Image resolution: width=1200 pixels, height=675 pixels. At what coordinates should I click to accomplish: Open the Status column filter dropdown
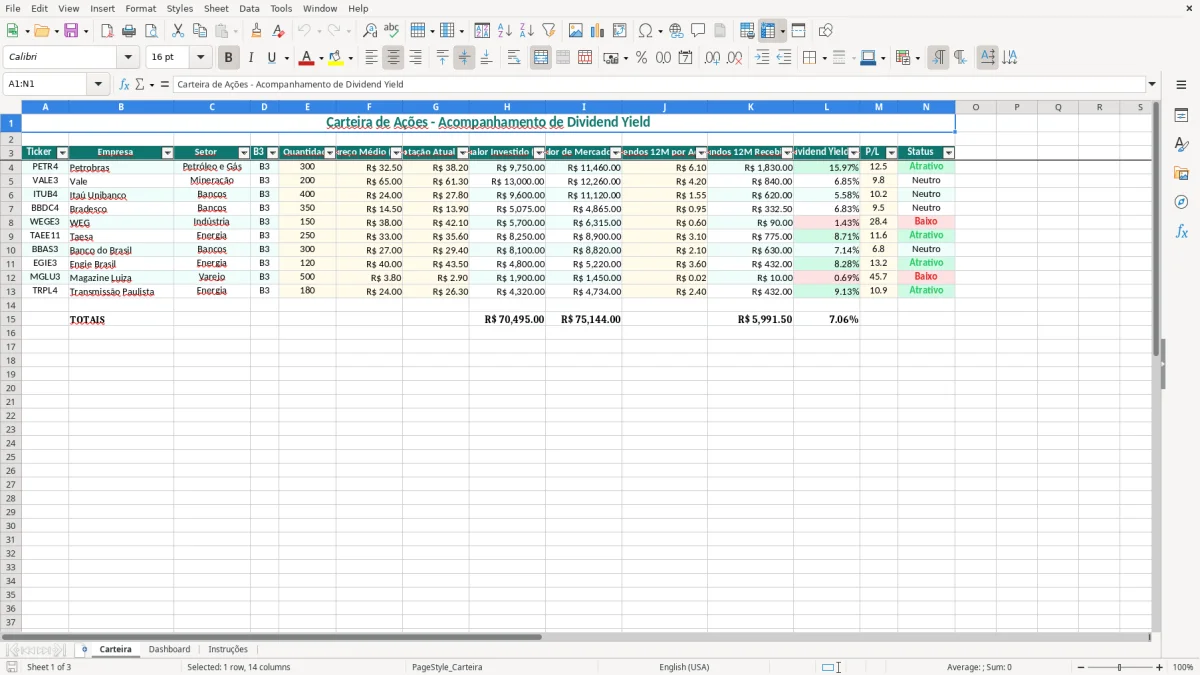click(x=949, y=153)
